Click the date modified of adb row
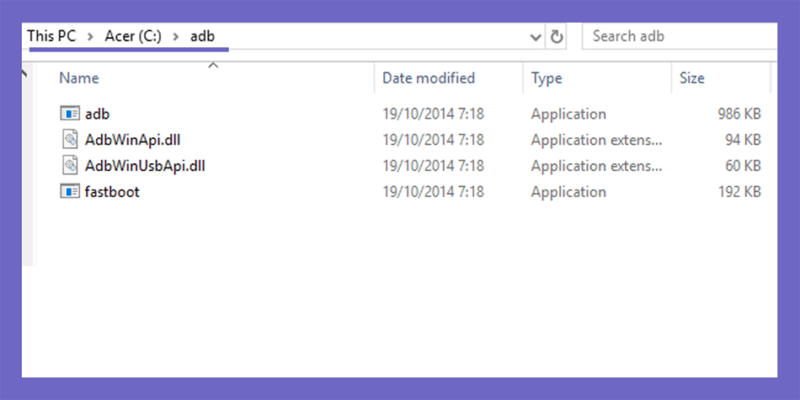 [x=433, y=114]
